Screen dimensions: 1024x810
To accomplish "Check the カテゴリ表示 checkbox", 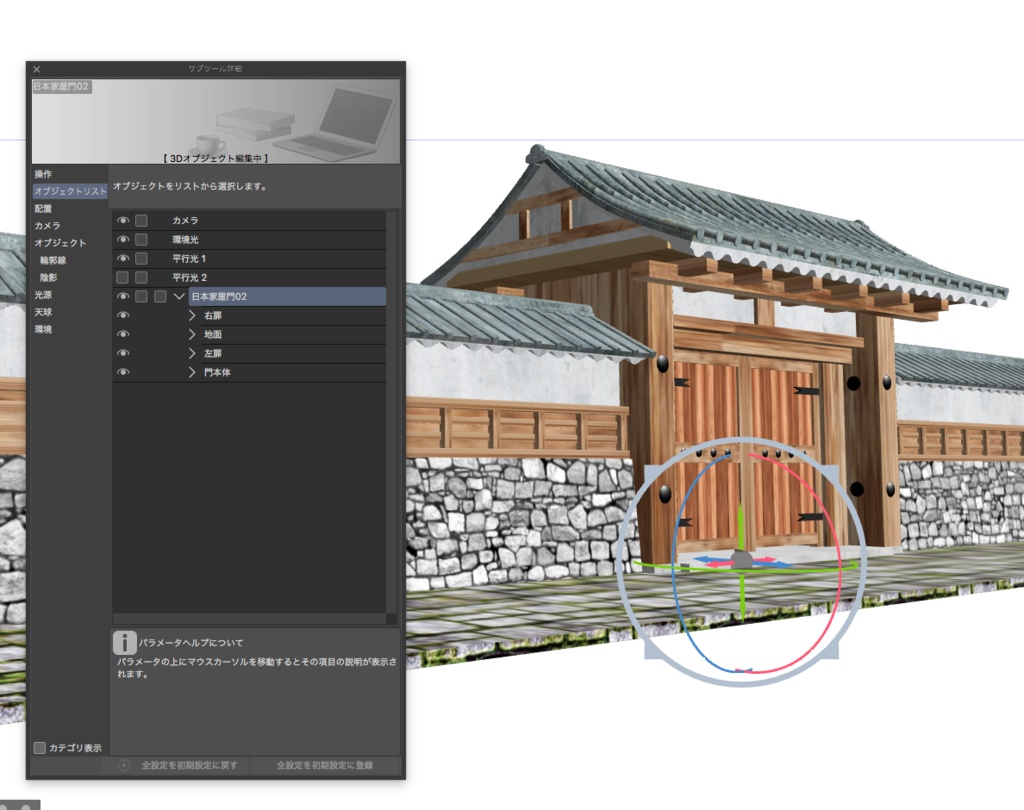I will (40, 746).
